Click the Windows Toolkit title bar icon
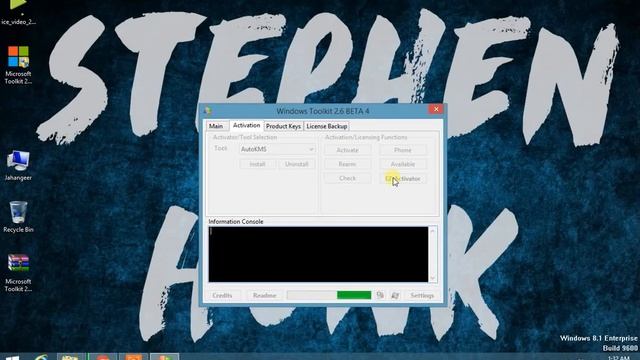 click(208, 111)
